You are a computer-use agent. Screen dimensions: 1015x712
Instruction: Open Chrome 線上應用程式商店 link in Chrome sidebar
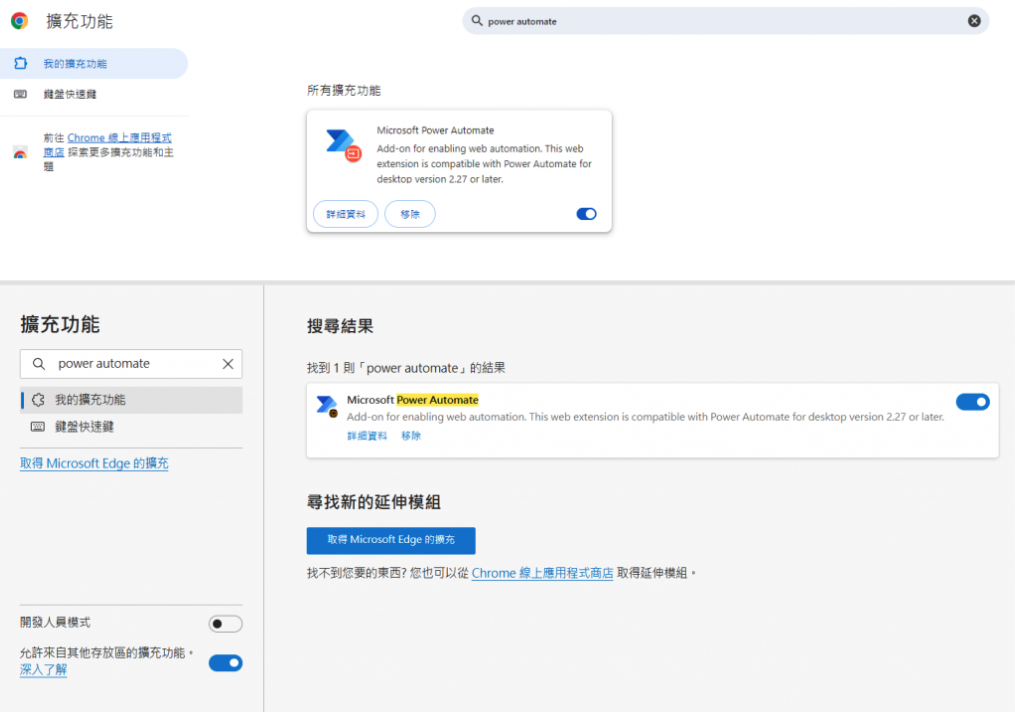point(119,138)
